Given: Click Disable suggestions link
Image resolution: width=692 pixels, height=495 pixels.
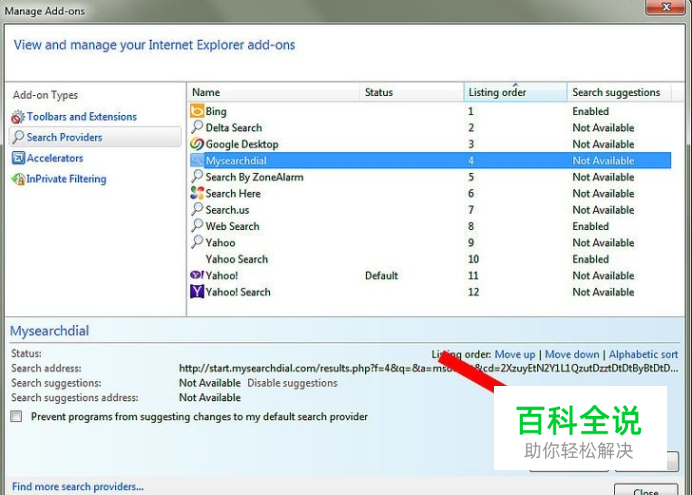Looking at the screenshot, I should (292, 383).
